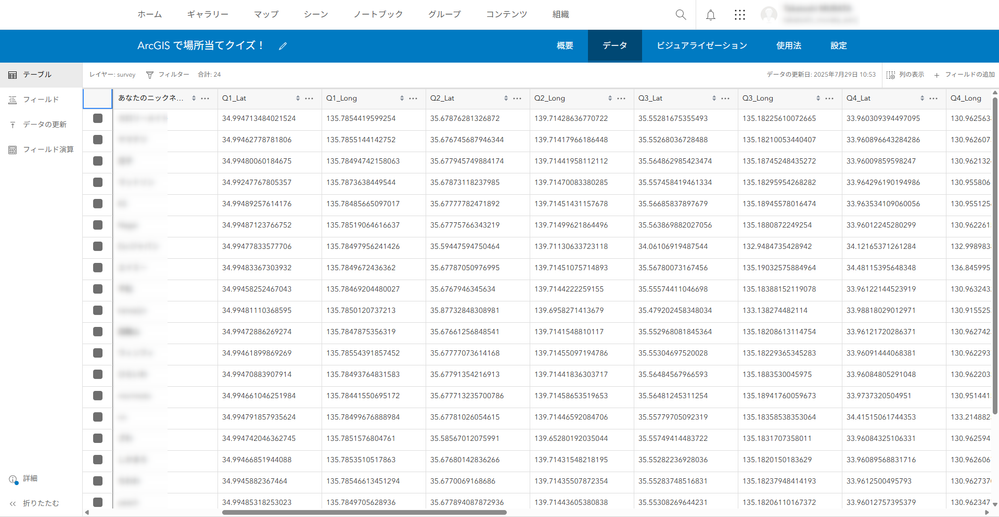
Task: Open Q3_Long column more options
Action: (829, 99)
